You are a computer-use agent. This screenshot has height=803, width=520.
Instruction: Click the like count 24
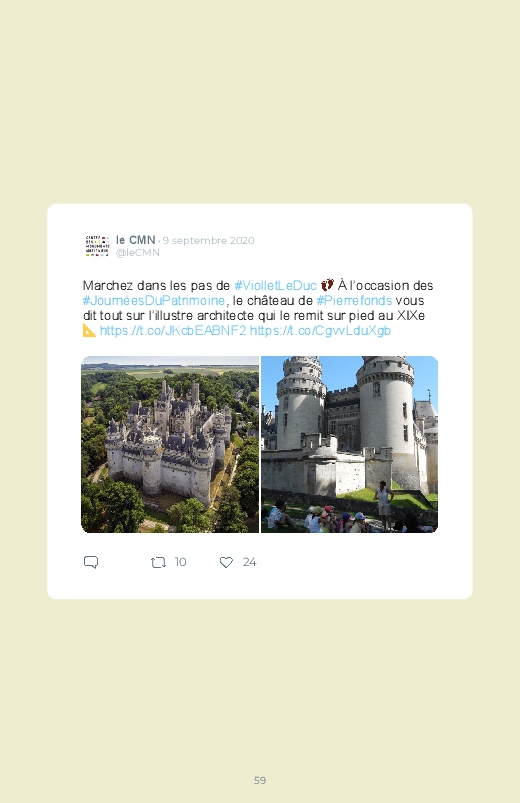249,562
